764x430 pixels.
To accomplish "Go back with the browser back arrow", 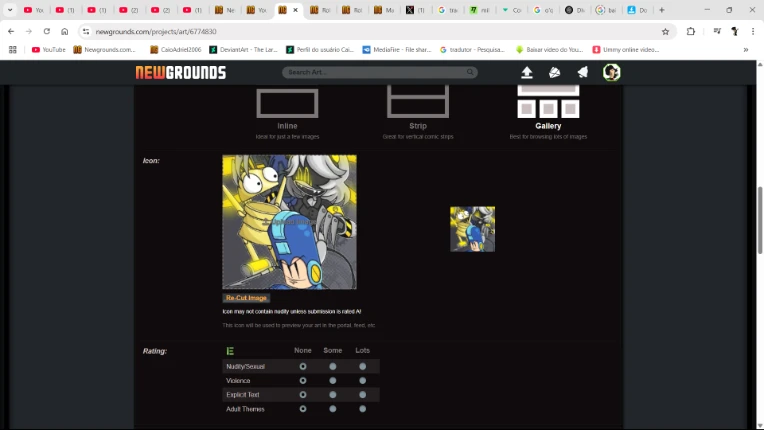I will pyautogui.click(x=11, y=31).
